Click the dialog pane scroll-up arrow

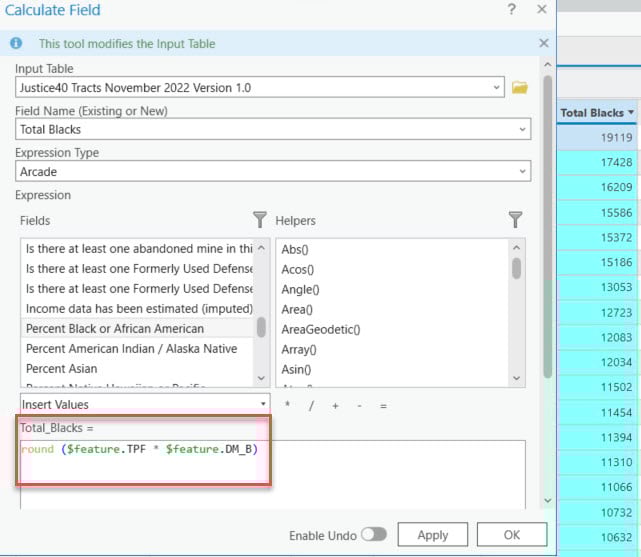click(x=547, y=65)
